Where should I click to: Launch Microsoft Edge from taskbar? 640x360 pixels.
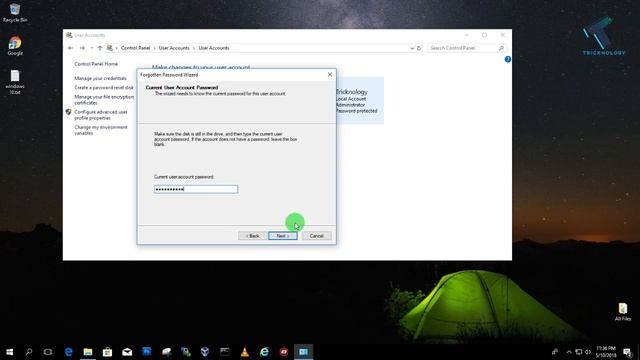coord(68,352)
